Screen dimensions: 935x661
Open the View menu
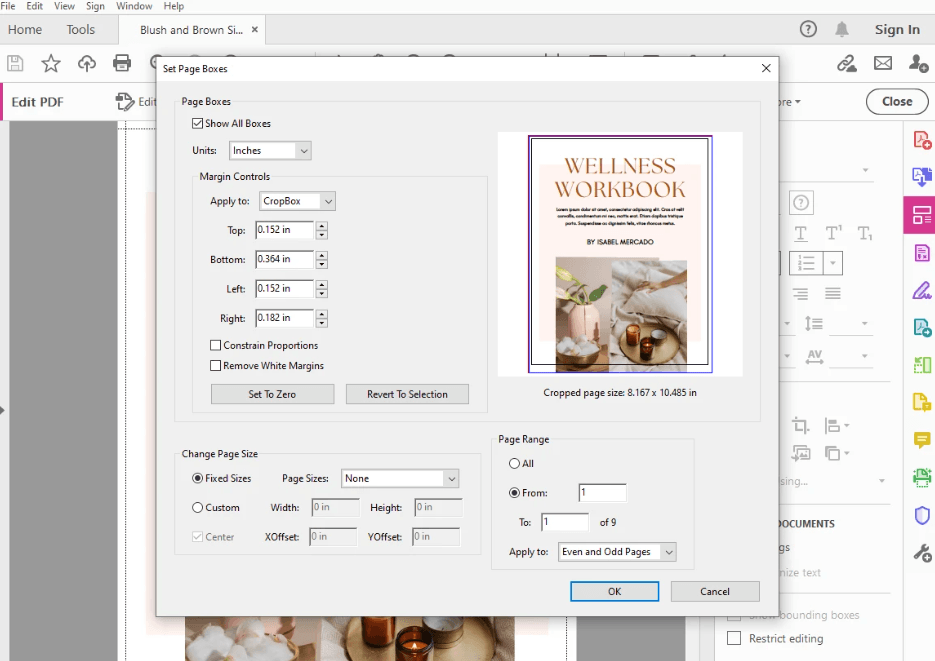click(x=64, y=6)
